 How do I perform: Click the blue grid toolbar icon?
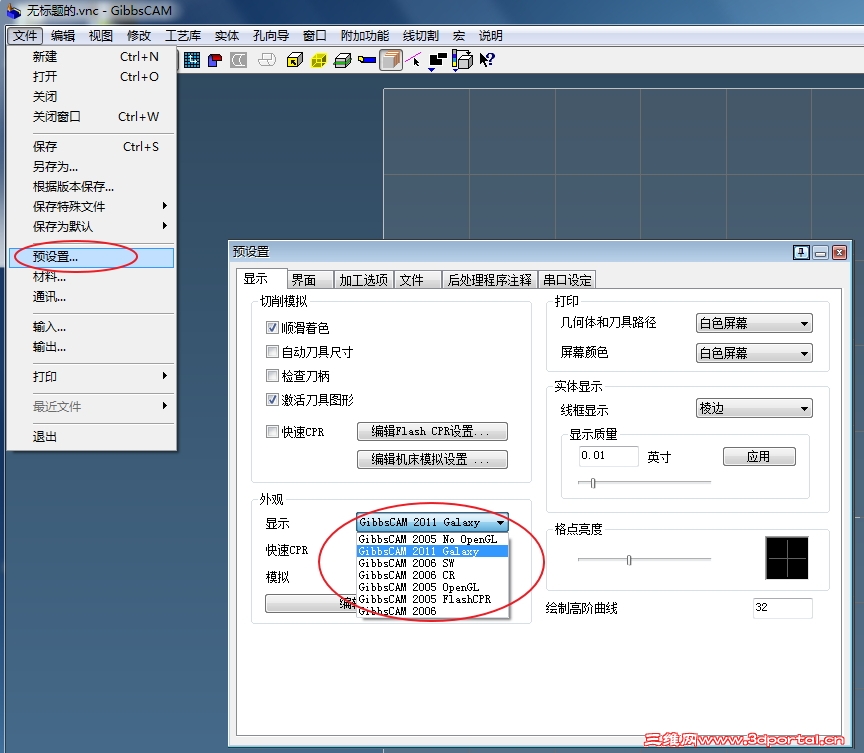(x=192, y=60)
